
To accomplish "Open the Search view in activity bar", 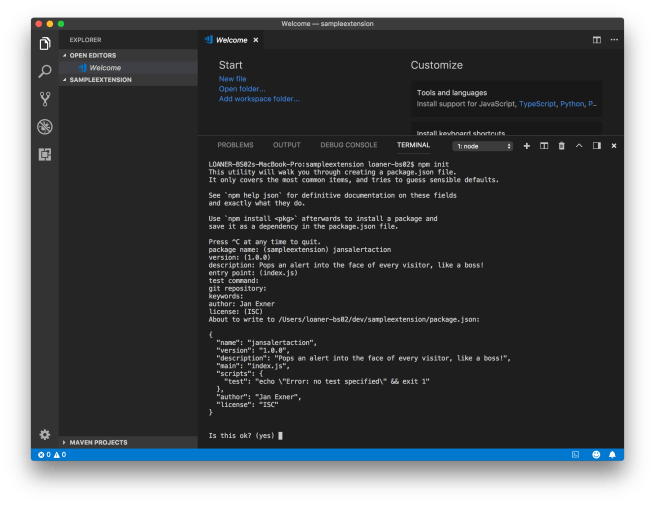I will (45, 71).
